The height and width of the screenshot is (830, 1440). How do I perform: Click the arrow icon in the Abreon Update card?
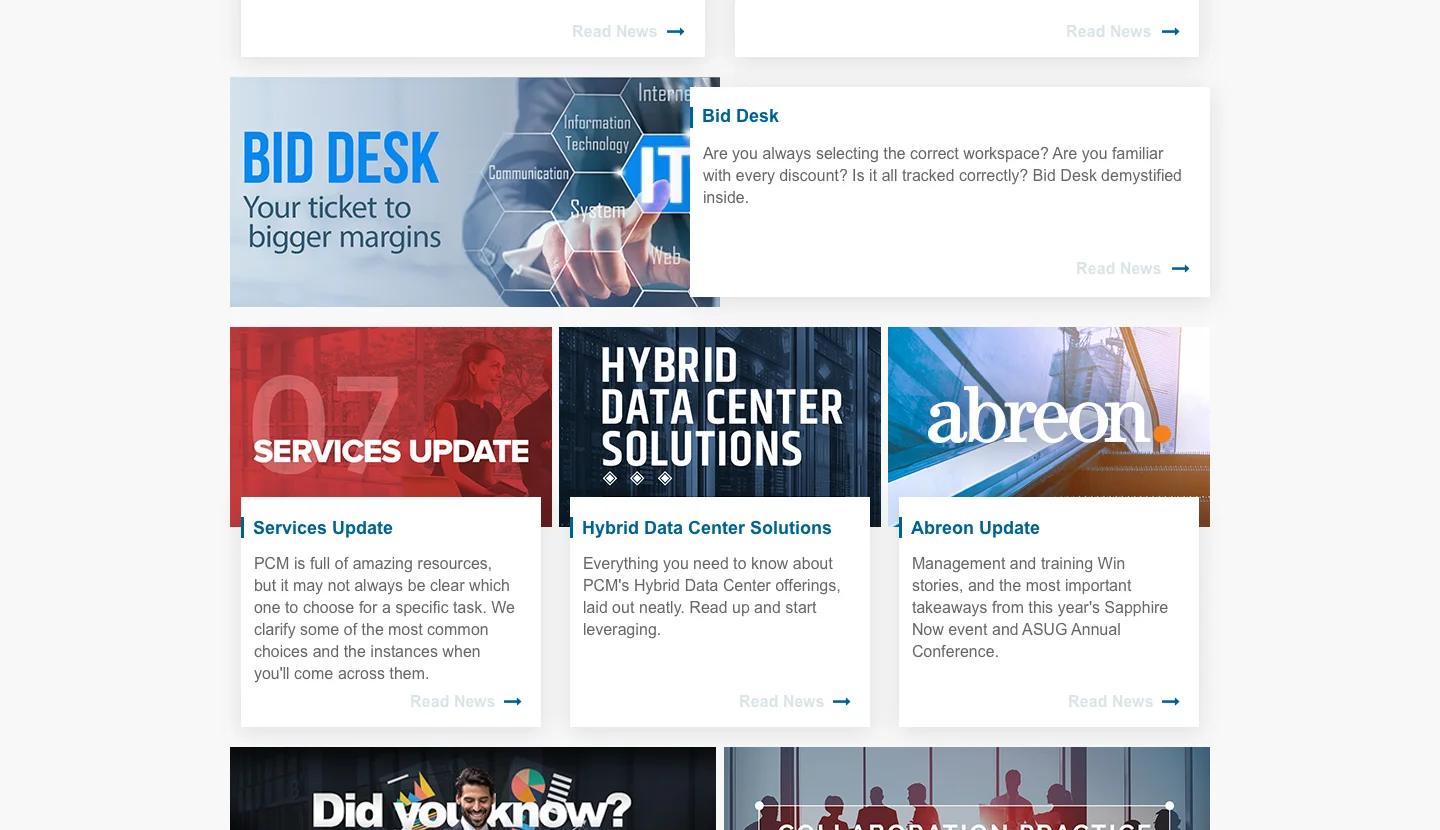point(1170,702)
